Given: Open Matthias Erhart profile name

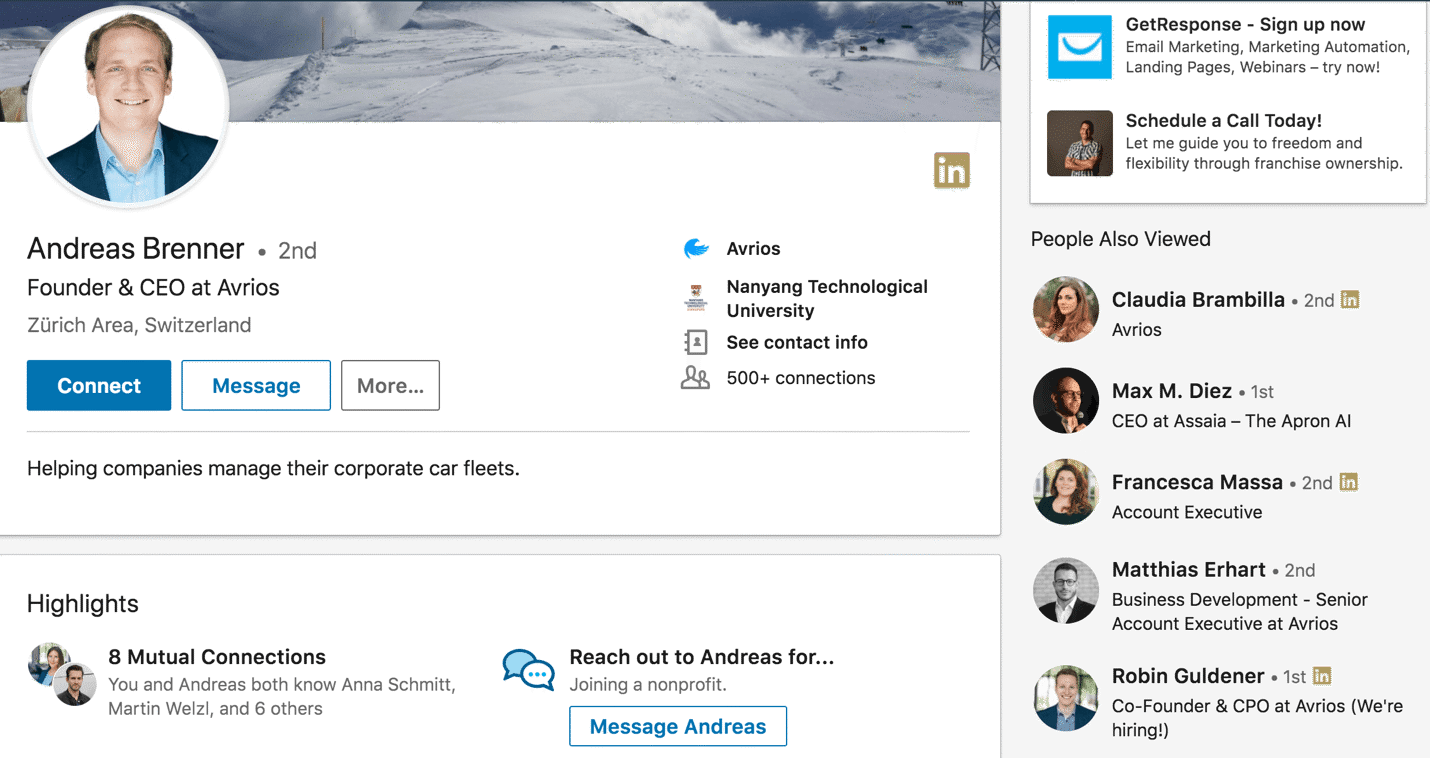Looking at the screenshot, I should (1189, 569).
